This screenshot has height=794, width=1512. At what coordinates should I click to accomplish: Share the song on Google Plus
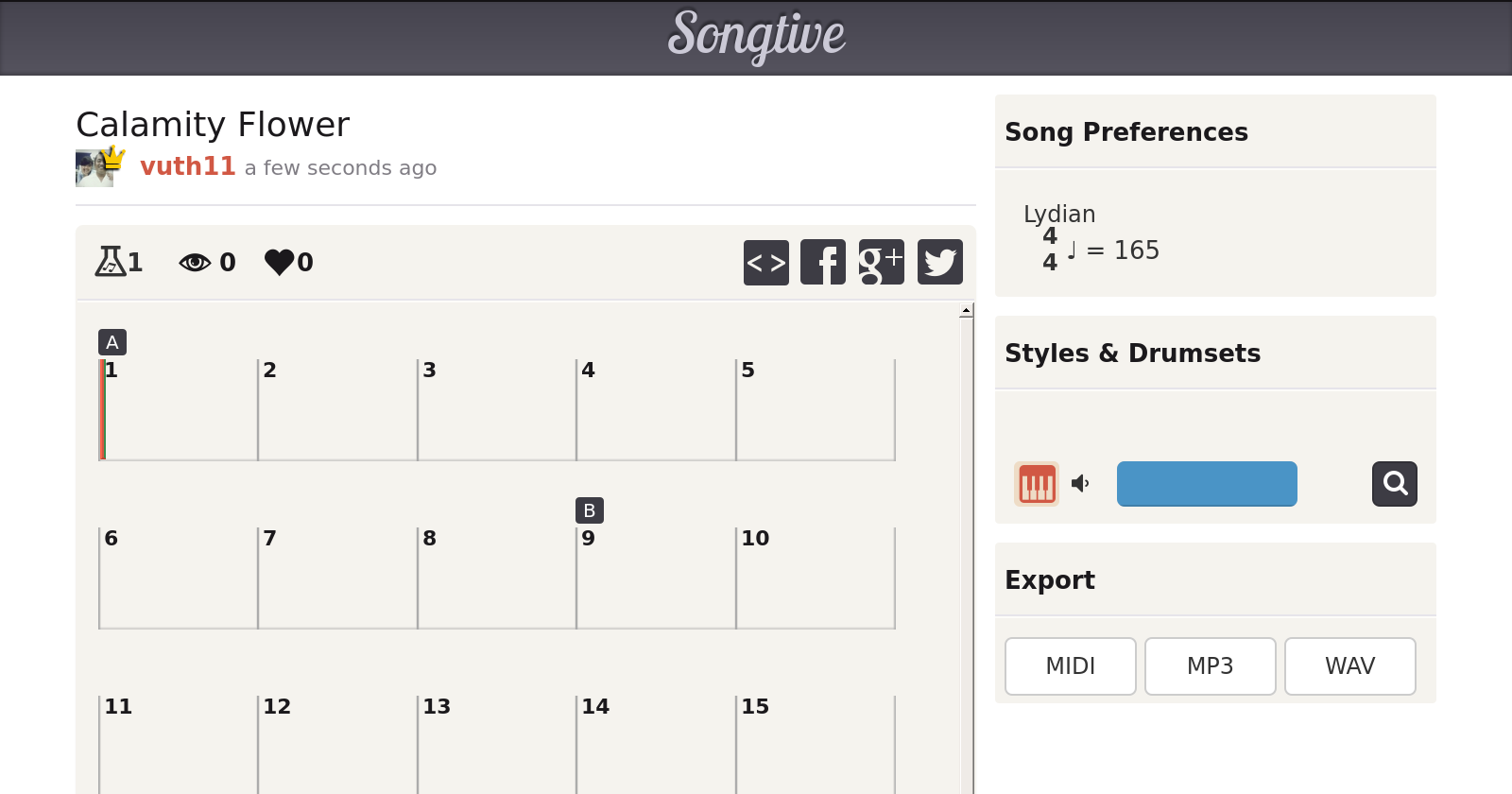(881, 262)
